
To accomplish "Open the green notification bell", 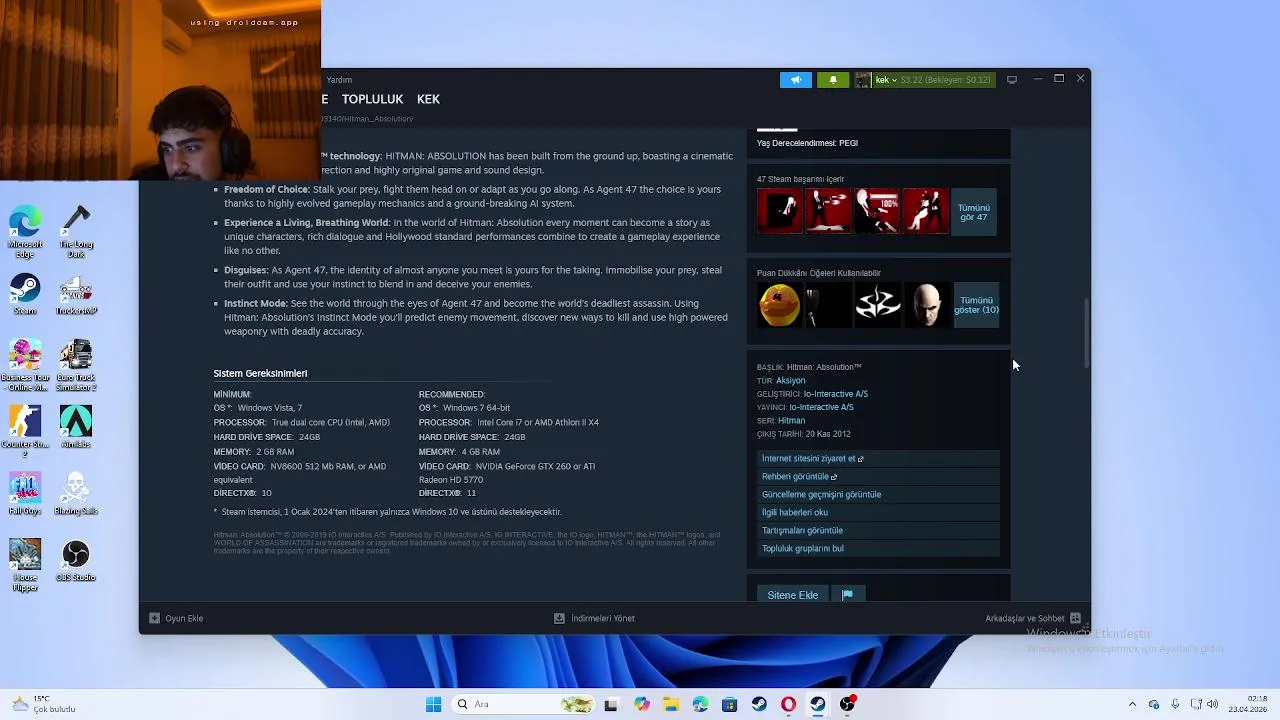I will tap(833, 80).
